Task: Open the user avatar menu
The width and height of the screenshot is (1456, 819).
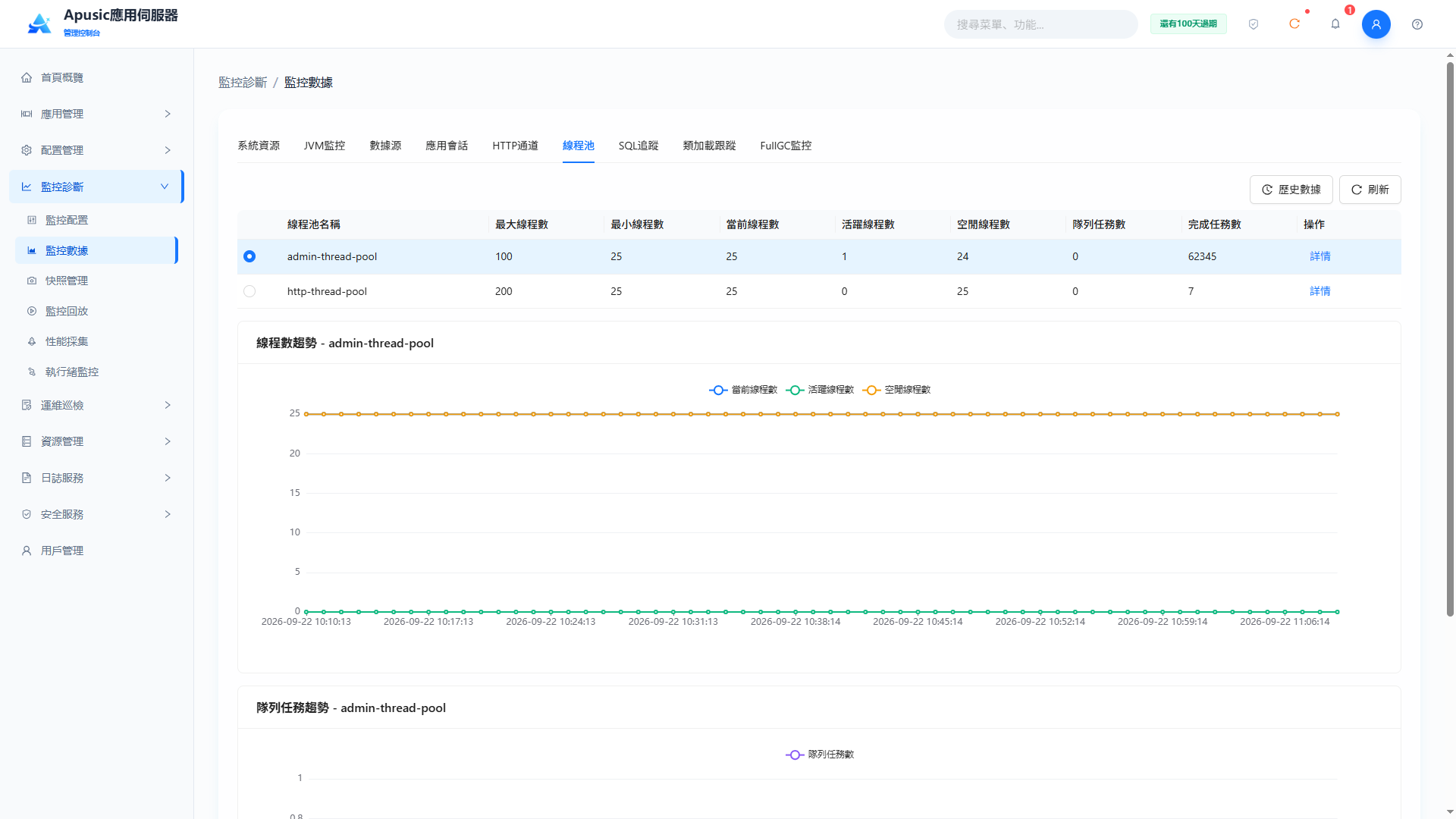Action: [x=1376, y=24]
